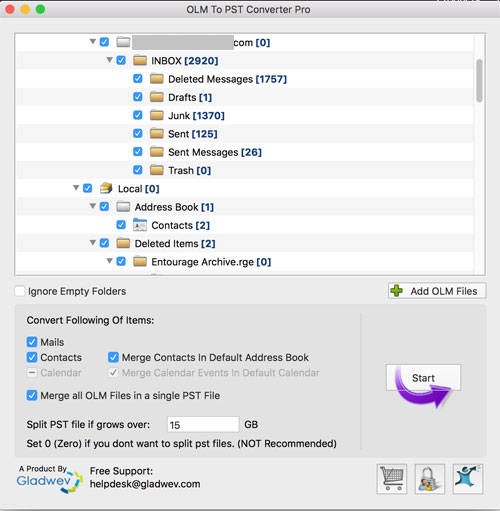The width and height of the screenshot is (500, 511).
Task: Toggle the Mails checkbox
Action: 32,342
